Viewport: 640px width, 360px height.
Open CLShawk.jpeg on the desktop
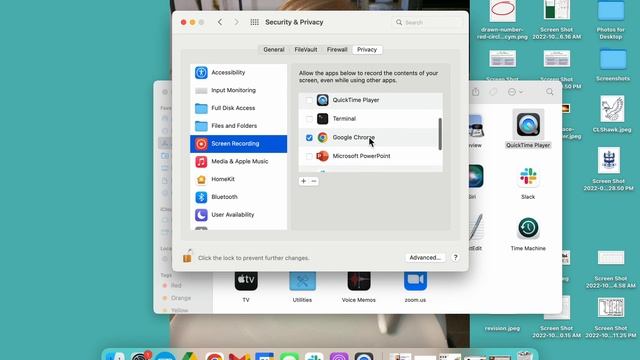pyautogui.click(x=612, y=114)
